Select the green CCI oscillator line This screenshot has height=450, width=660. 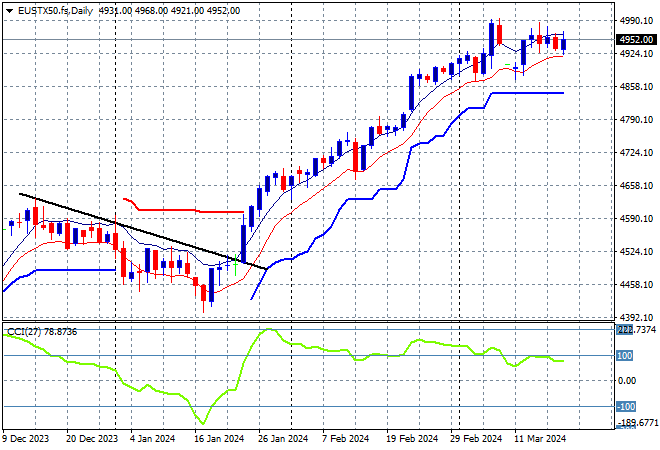coord(300,346)
